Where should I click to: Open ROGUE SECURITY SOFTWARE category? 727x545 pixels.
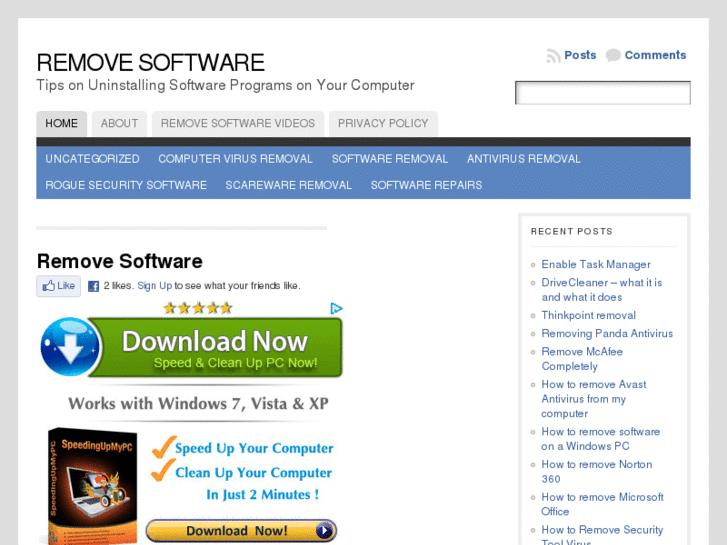[x=126, y=185]
